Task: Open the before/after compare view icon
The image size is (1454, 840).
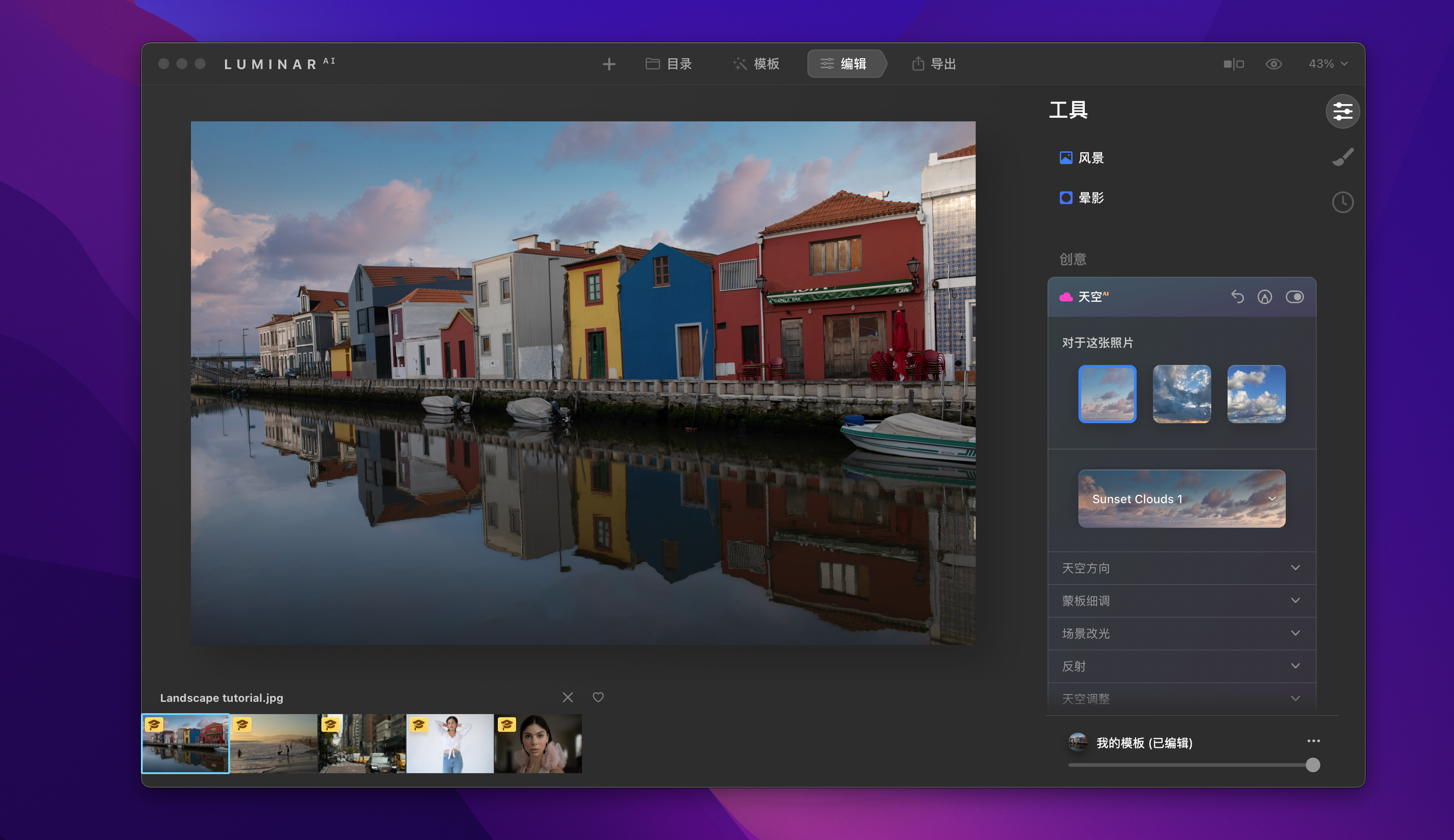Action: point(1233,64)
